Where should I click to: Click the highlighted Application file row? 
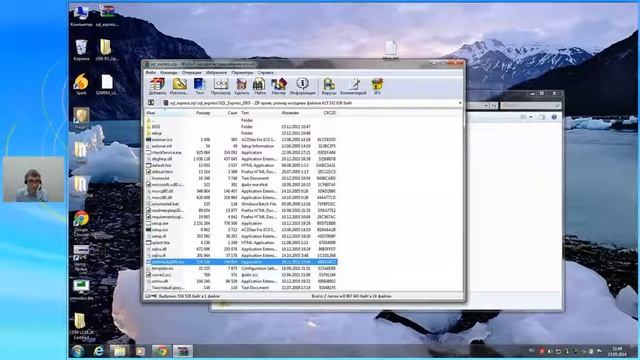(241, 262)
